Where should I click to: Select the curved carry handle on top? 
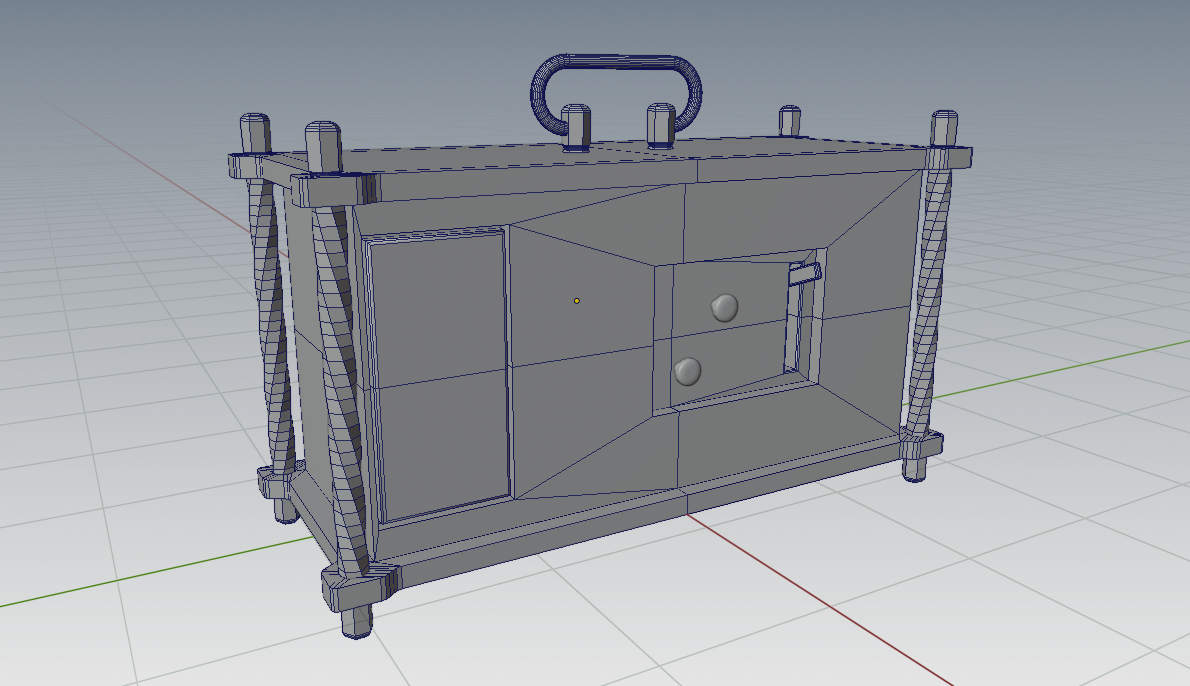[x=617, y=62]
